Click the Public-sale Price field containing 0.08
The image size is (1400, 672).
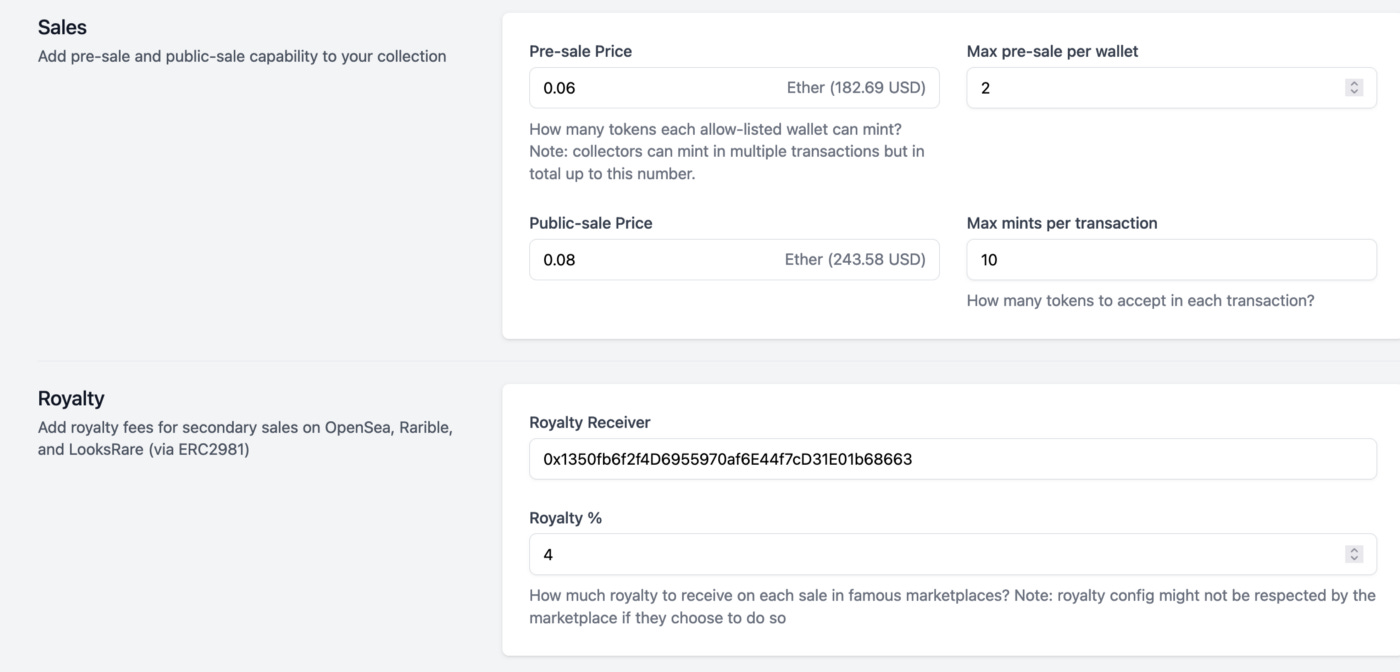(x=734, y=260)
